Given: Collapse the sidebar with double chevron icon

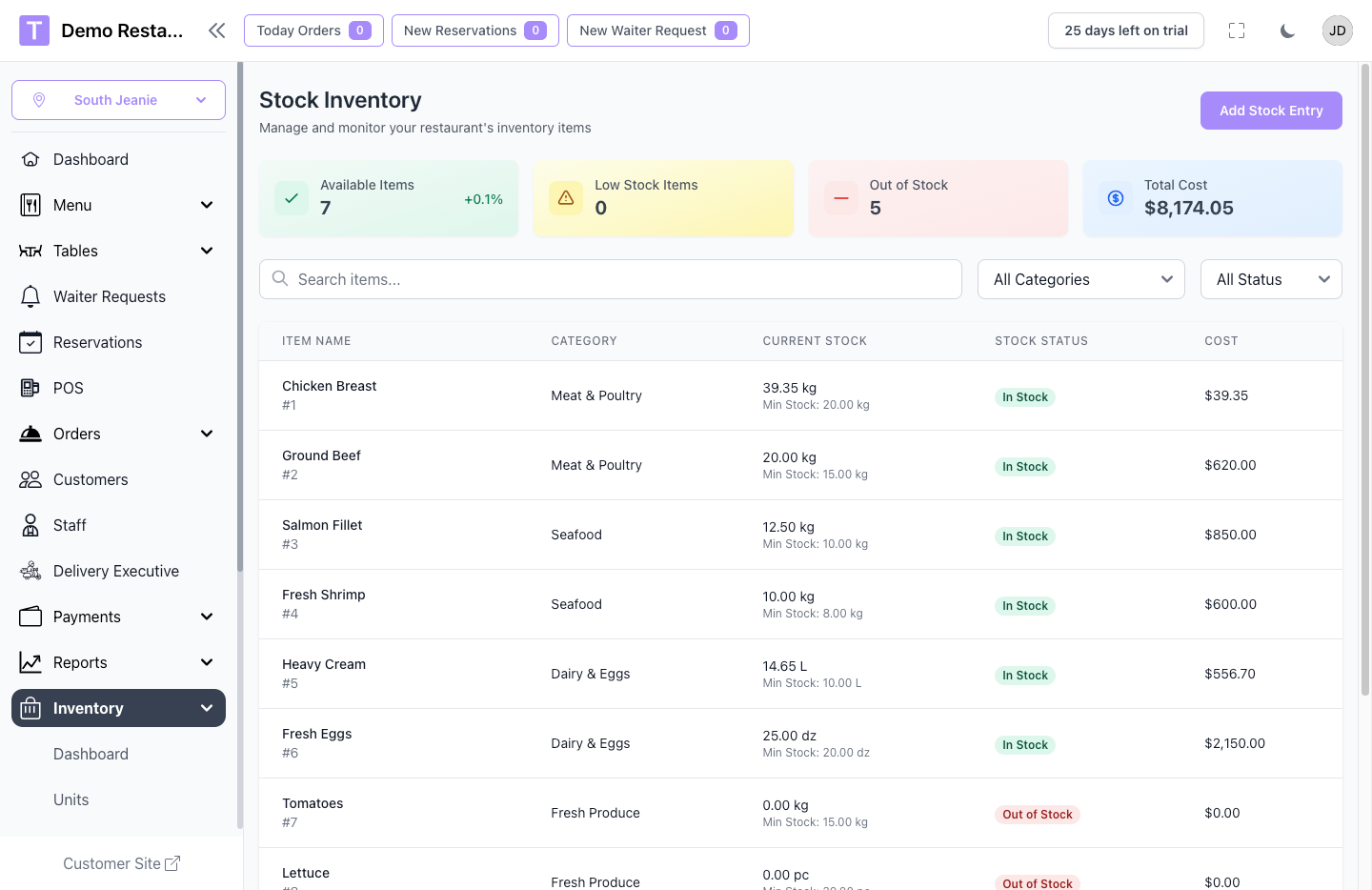Looking at the screenshot, I should click(x=217, y=30).
